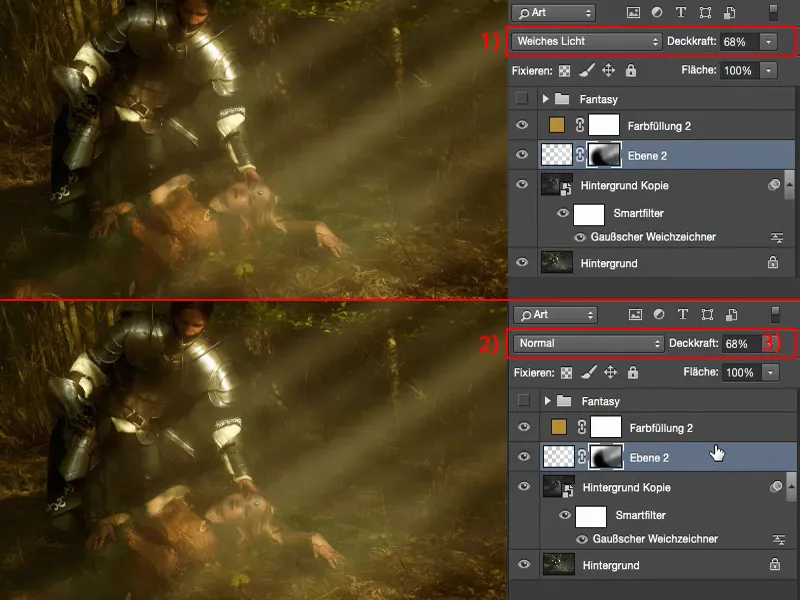Click Farbfüllung 2 mask thumbnail in Normal panel

coord(606,427)
